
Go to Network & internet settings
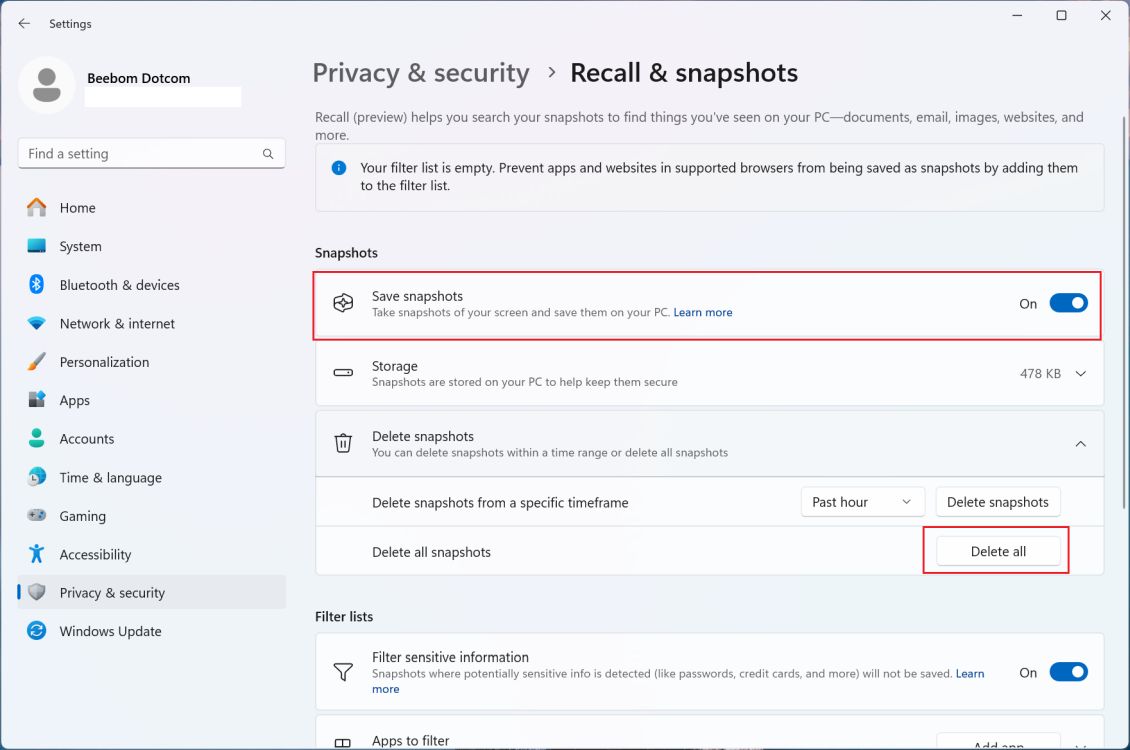(x=116, y=323)
